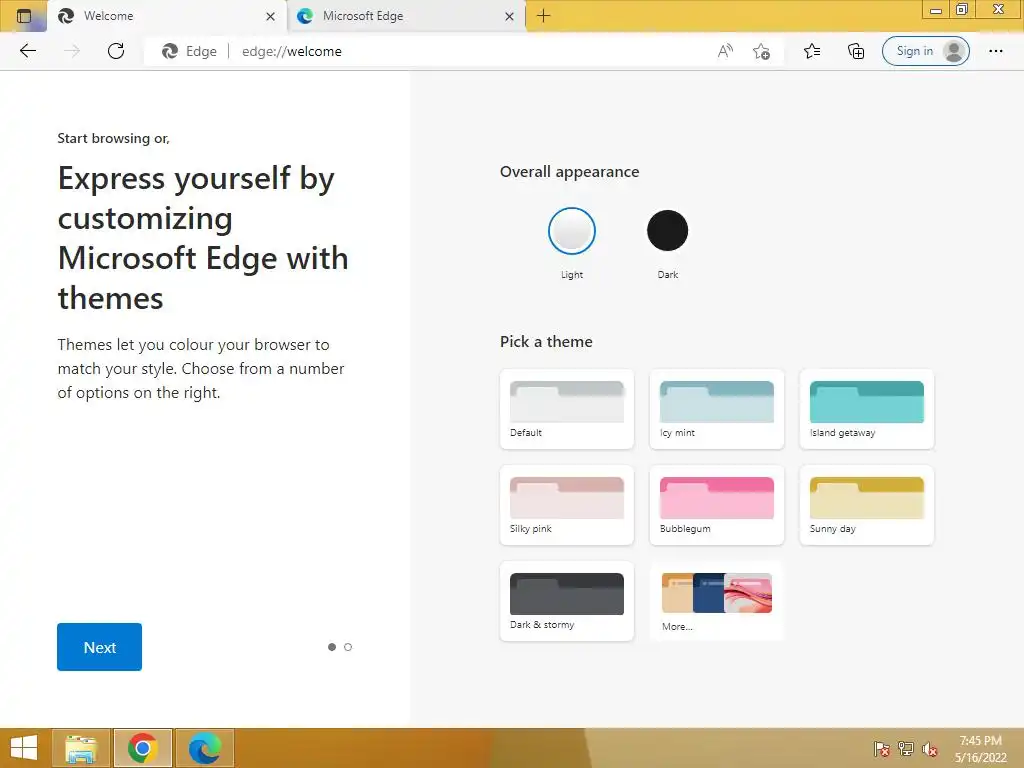Viewport: 1024px width, 768px height.
Task: Click the Sign in button
Action: coord(925,51)
